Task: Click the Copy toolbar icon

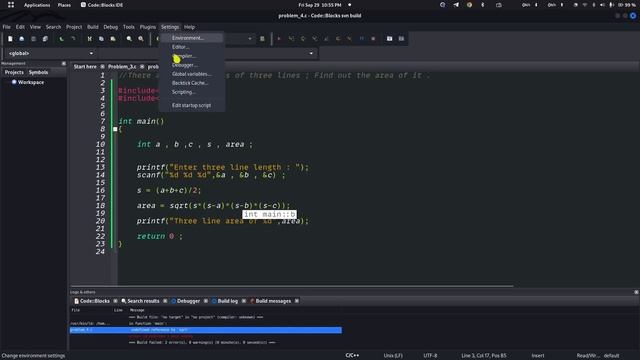Action: (x=101, y=39)
